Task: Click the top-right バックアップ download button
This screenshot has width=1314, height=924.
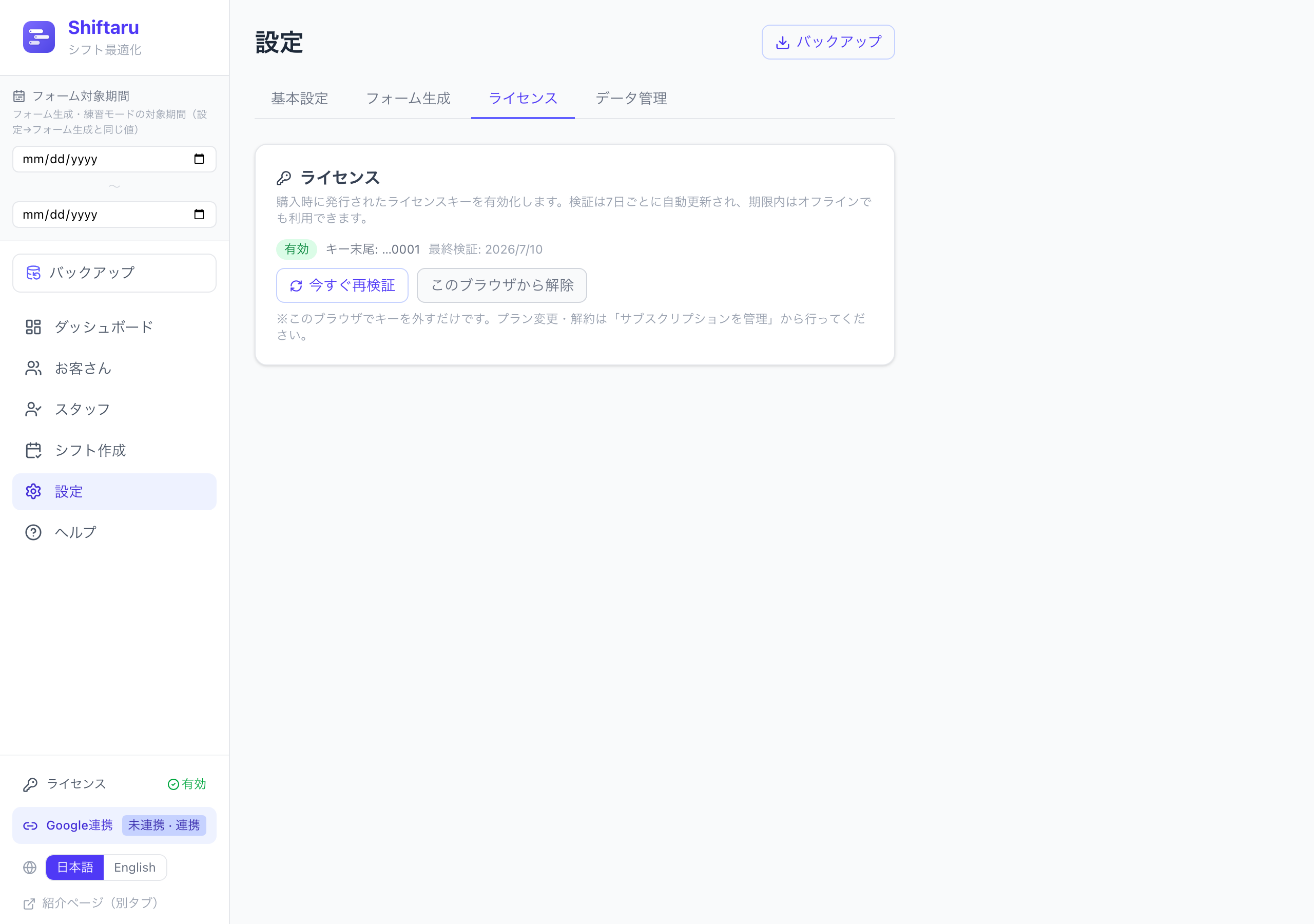Action: 828,42
